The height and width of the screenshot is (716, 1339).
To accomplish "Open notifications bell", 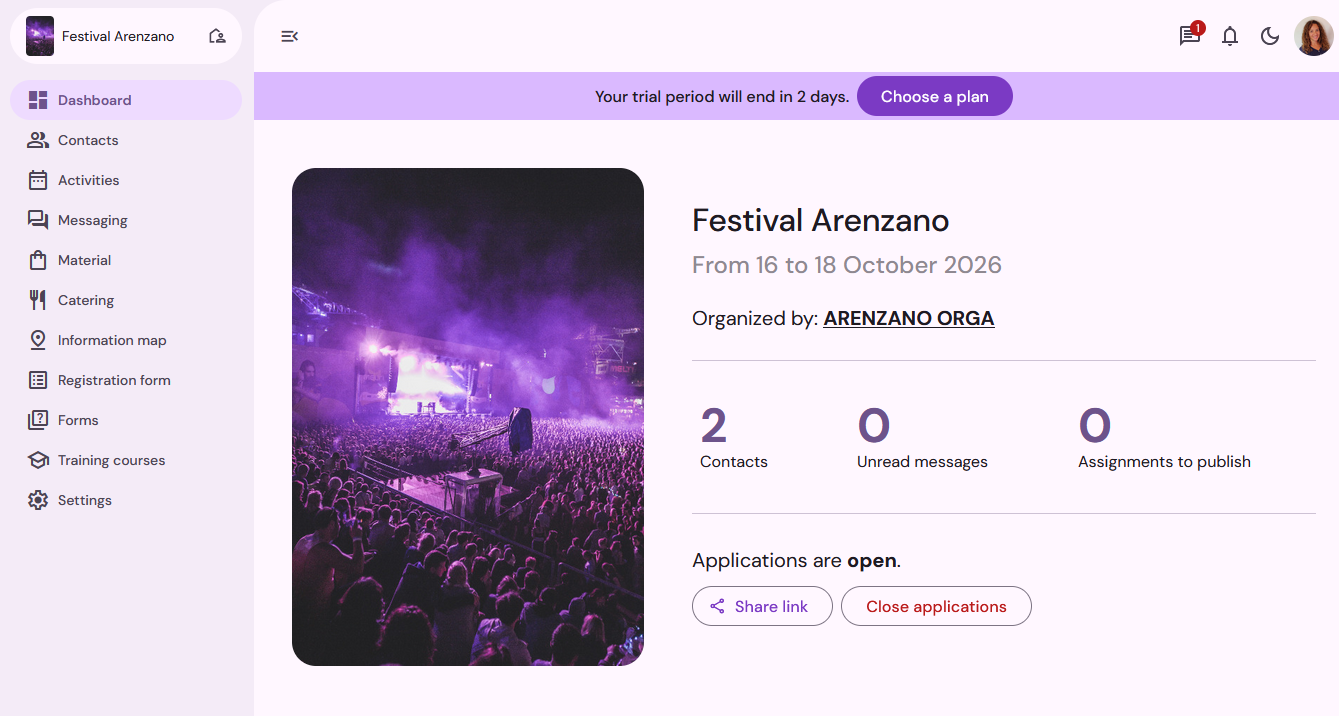I will click(1230, 36).
